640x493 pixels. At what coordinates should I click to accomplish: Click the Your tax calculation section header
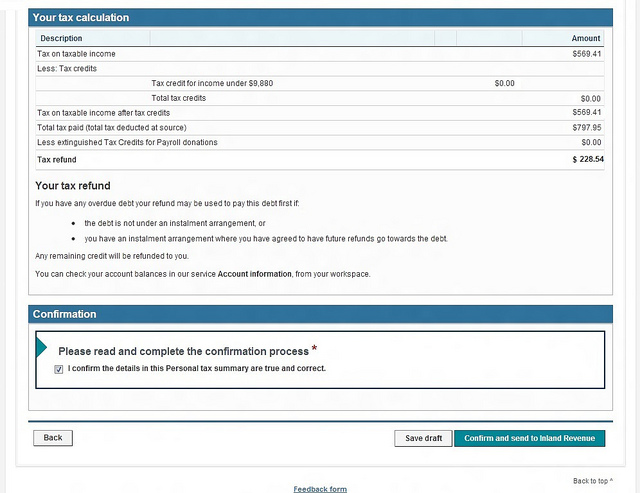pos(81,18)
